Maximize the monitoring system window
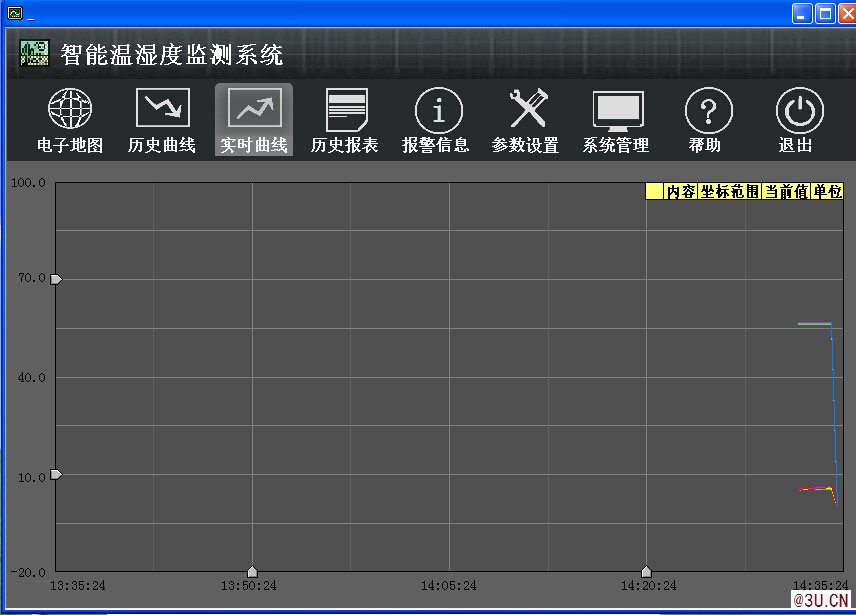 pyautogui.click(x=825, y=14)
